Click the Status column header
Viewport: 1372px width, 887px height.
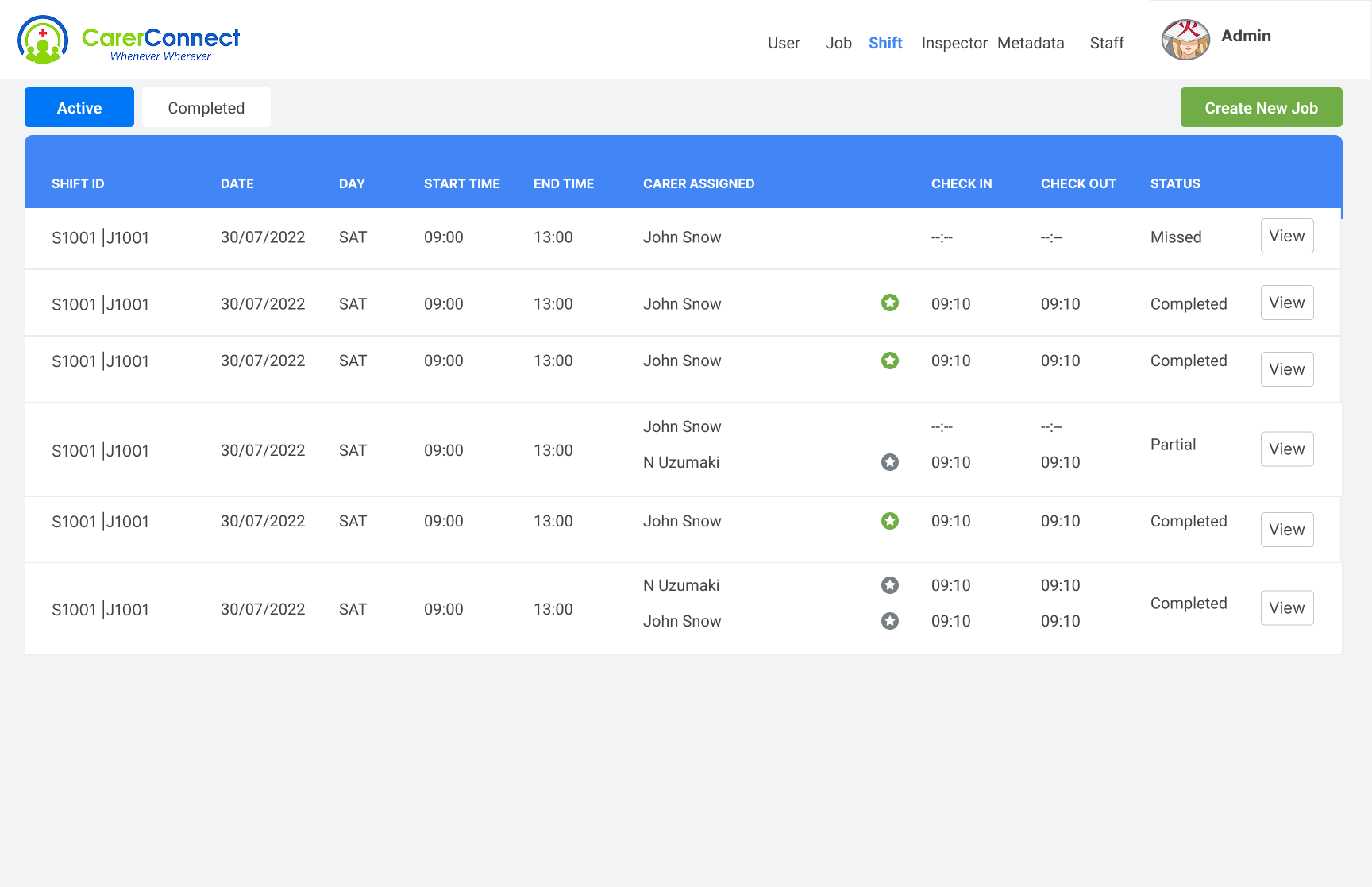(x=1175, y=183)
